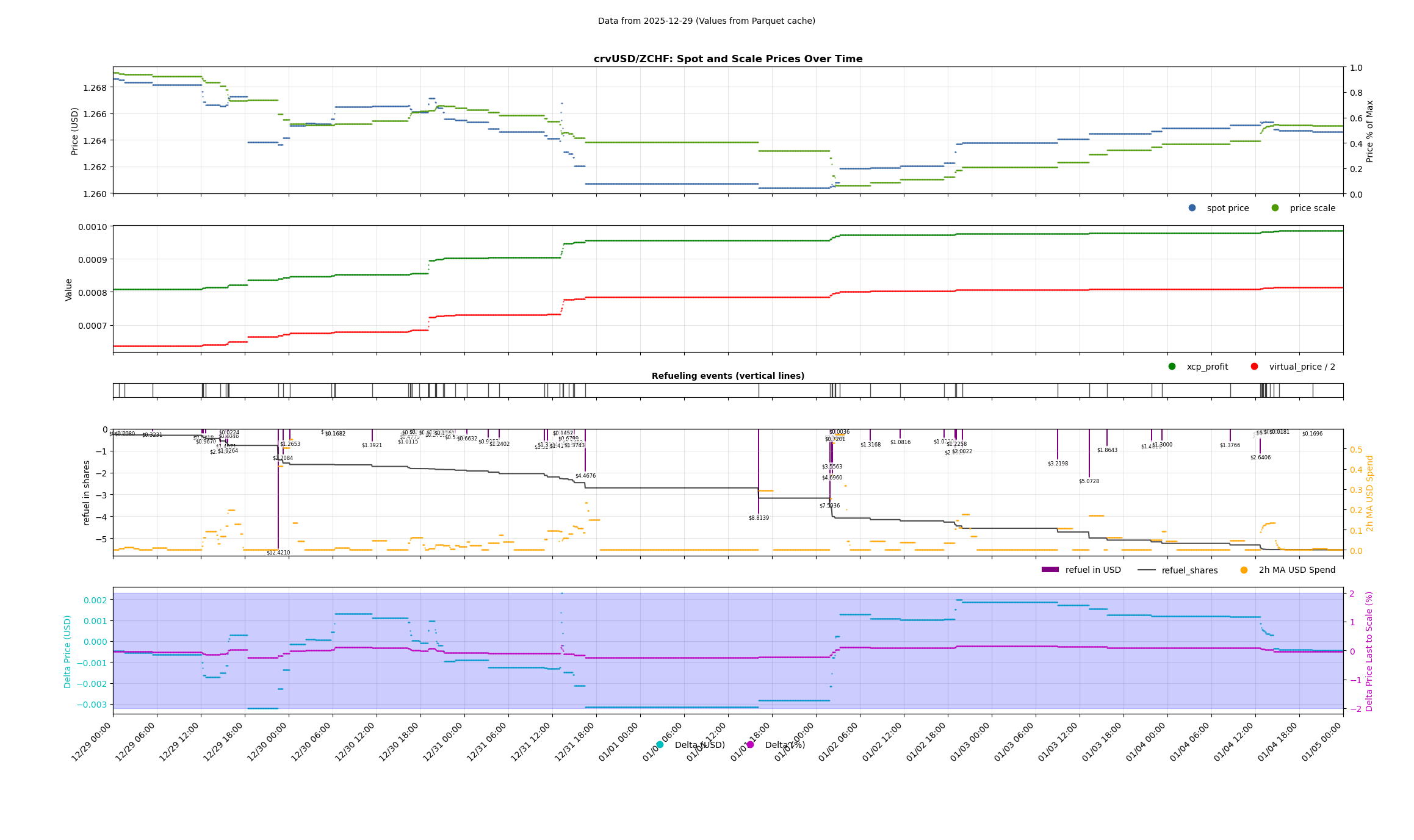Click the crvUSD/ZCHF chart title
This screenshot has width=1414, height=840.
tap(727, 59)
